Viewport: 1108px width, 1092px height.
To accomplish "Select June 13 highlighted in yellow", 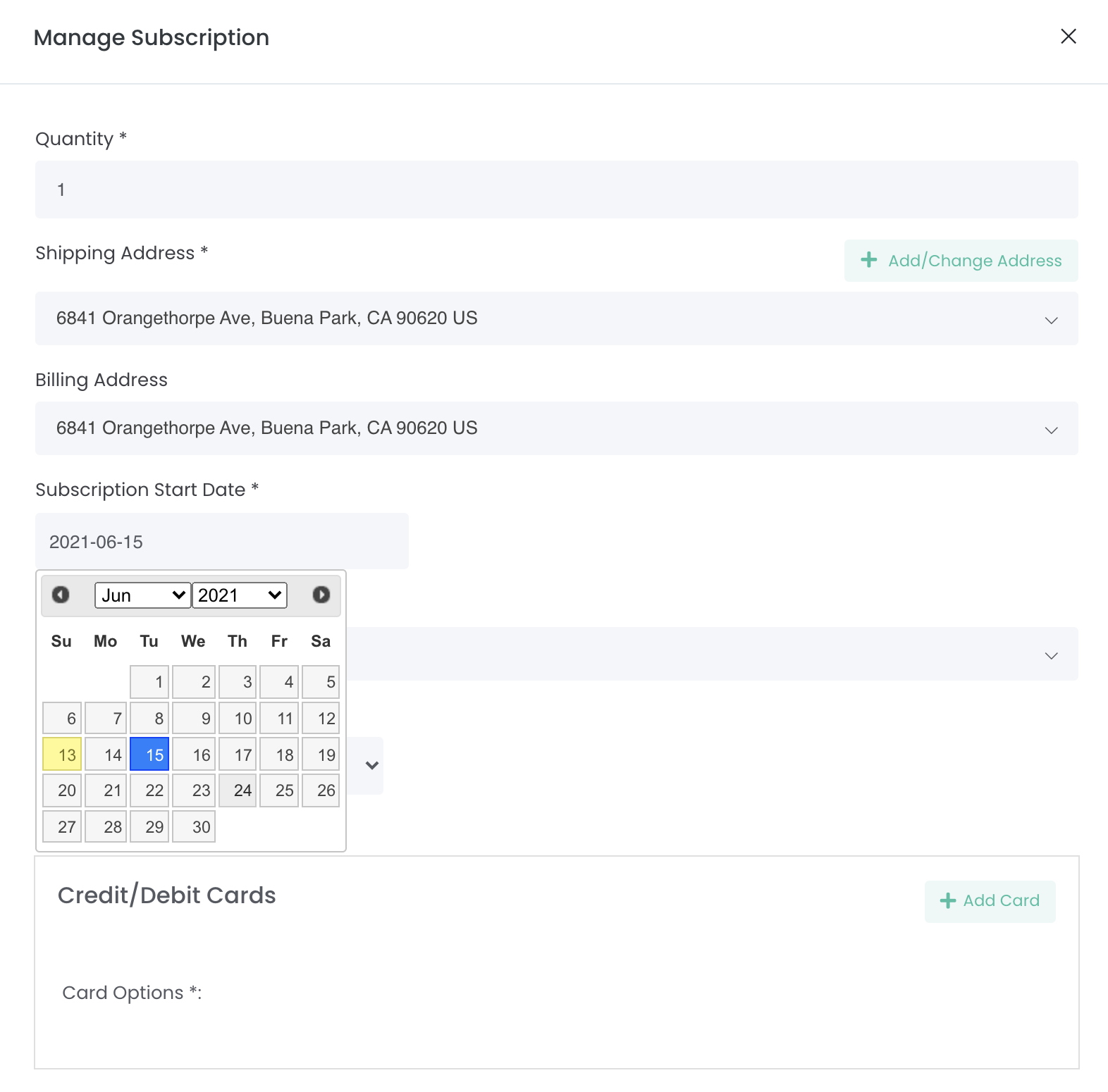I will click(x=62, y=755).
